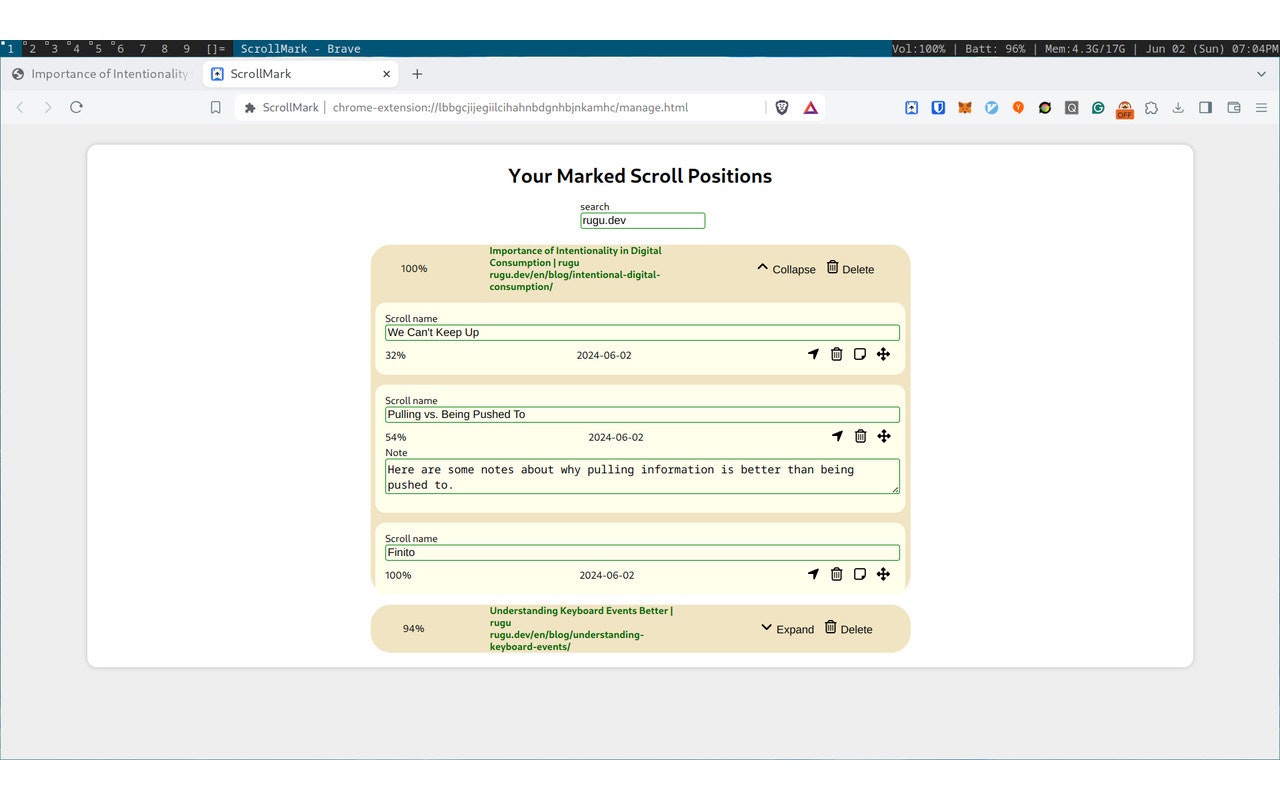The image size is (1280, 800).
Task: Open the orange Y speech-bubble extension
Action: pos(1018,107)
